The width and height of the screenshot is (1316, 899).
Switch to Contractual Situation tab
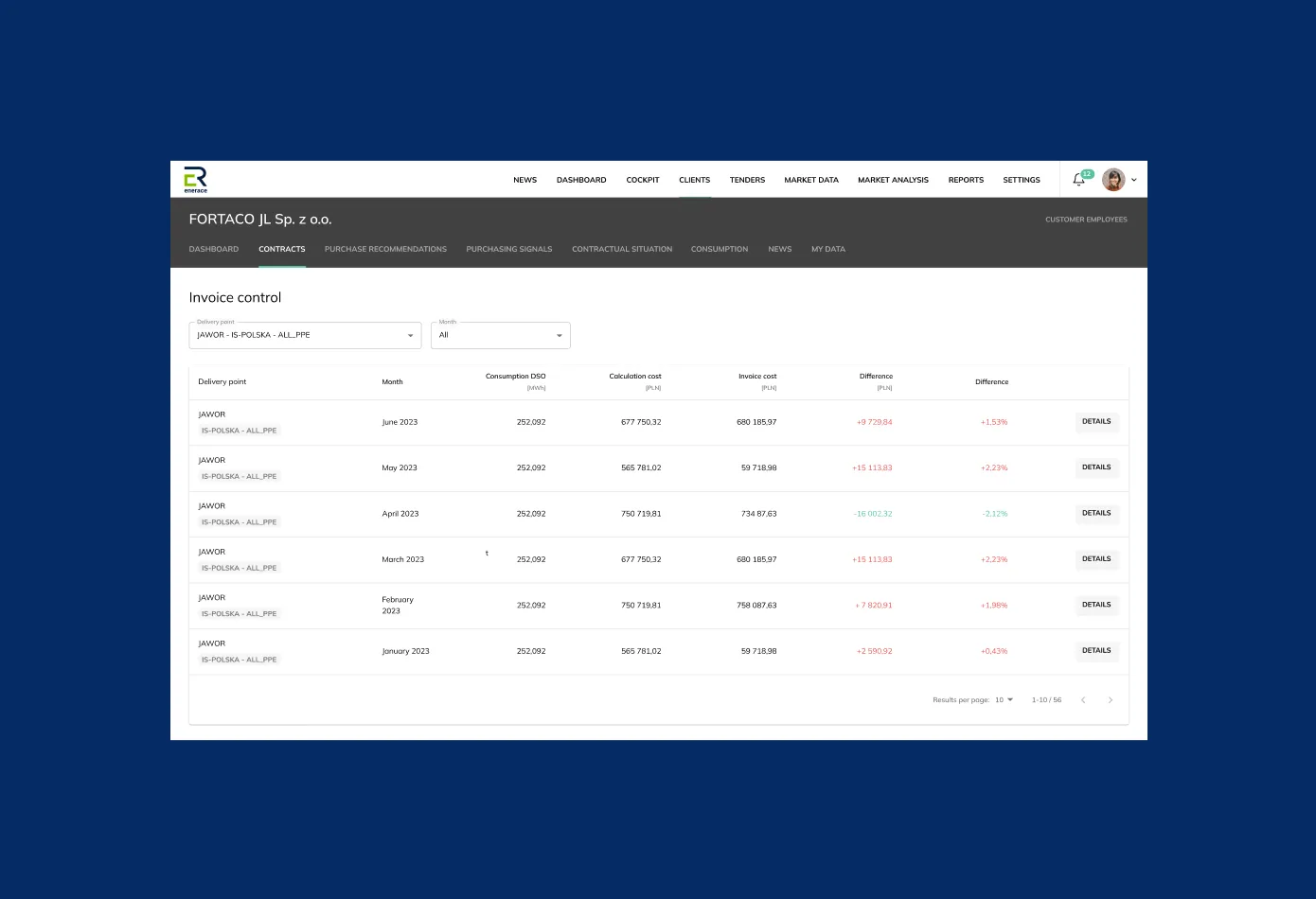pyautogui.click(x=622, y=249)
